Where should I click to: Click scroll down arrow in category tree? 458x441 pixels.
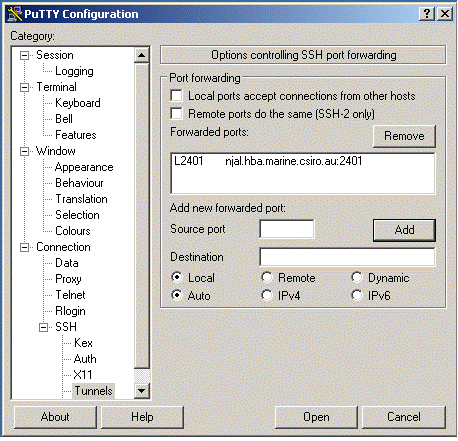(142, 391)
